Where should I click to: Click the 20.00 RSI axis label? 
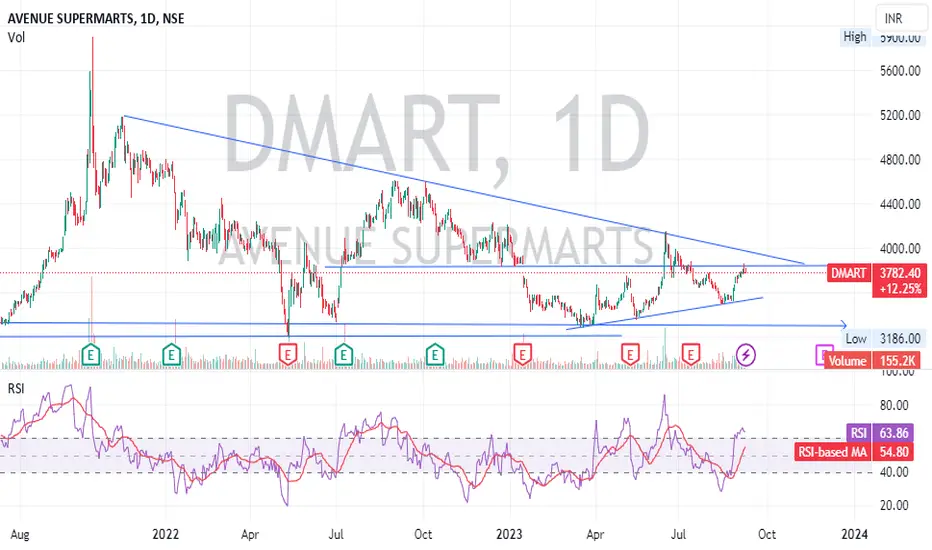893,505
